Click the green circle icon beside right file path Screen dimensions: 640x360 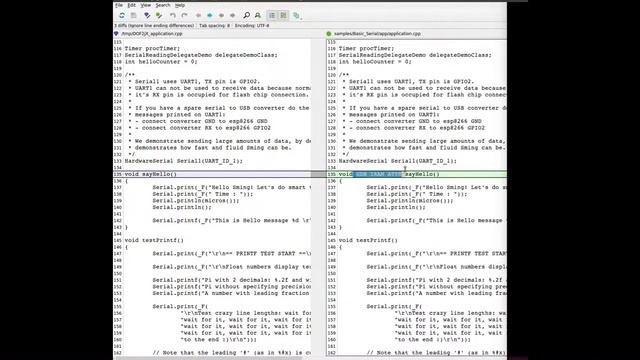tap(329, 34)
